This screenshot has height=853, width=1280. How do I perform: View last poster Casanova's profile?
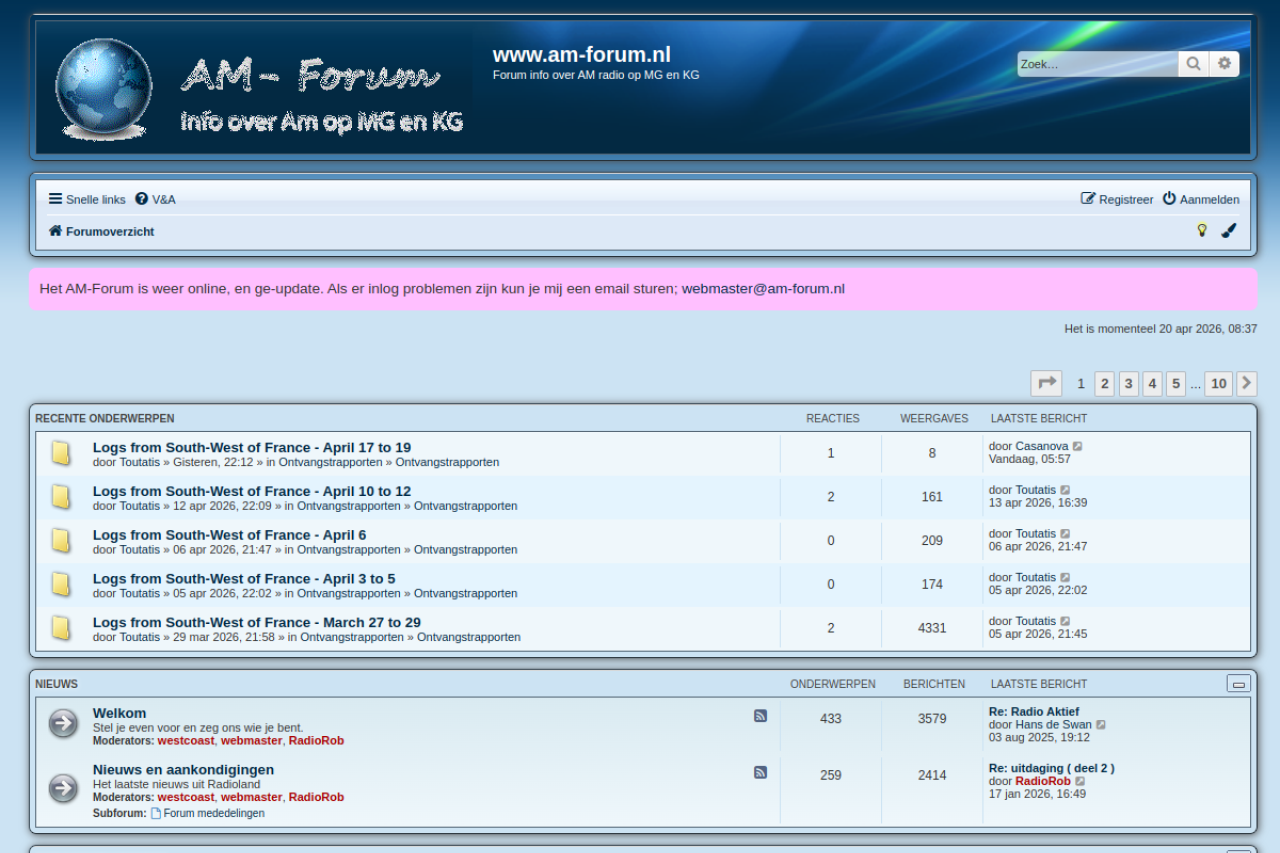[1042, 446]
